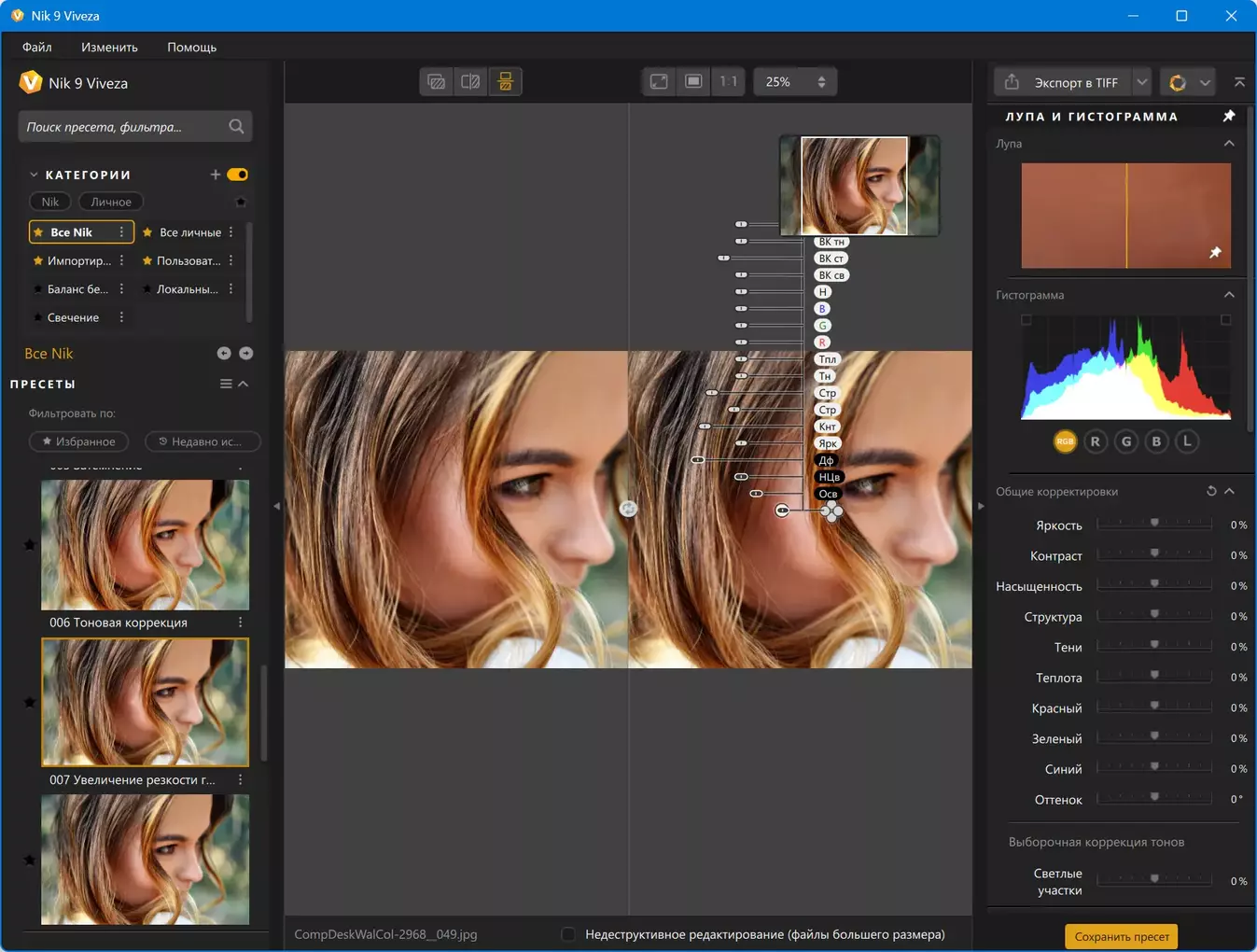Open the Файл menu
The height and width of the screenshot is (952, 1257).
point(37,47)
